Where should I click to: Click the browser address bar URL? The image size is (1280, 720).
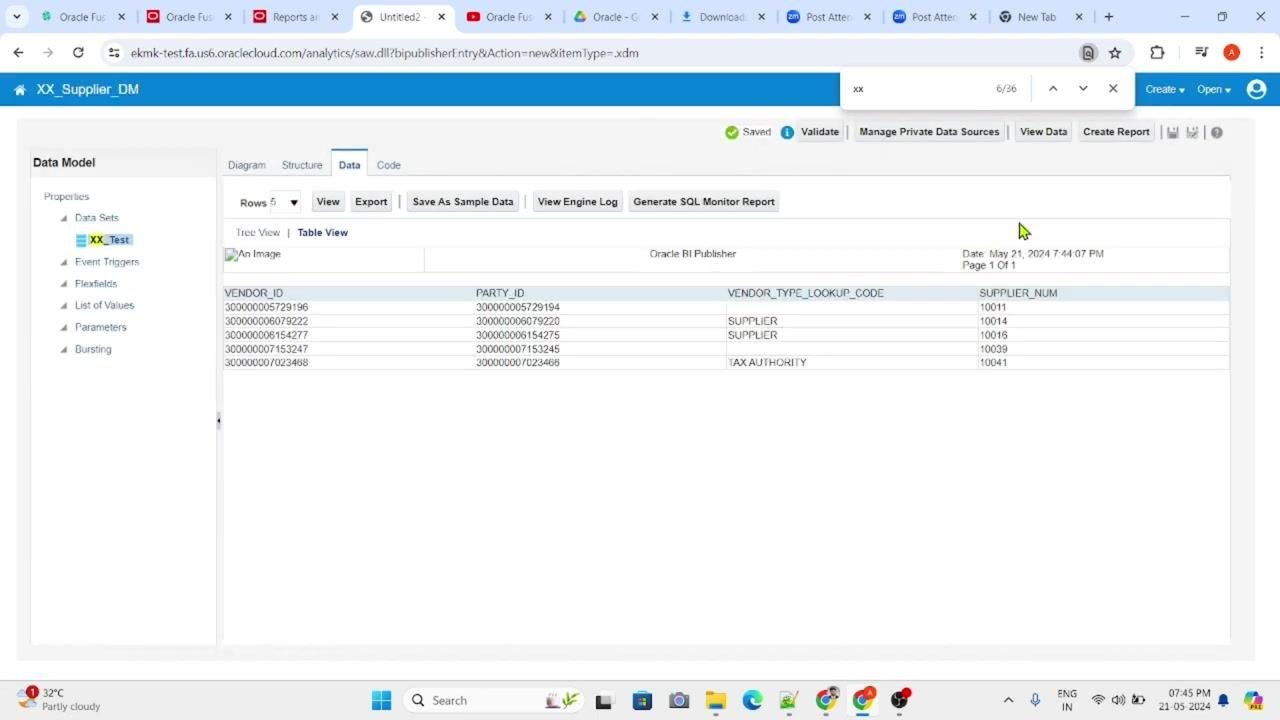(x=385, y=53)
